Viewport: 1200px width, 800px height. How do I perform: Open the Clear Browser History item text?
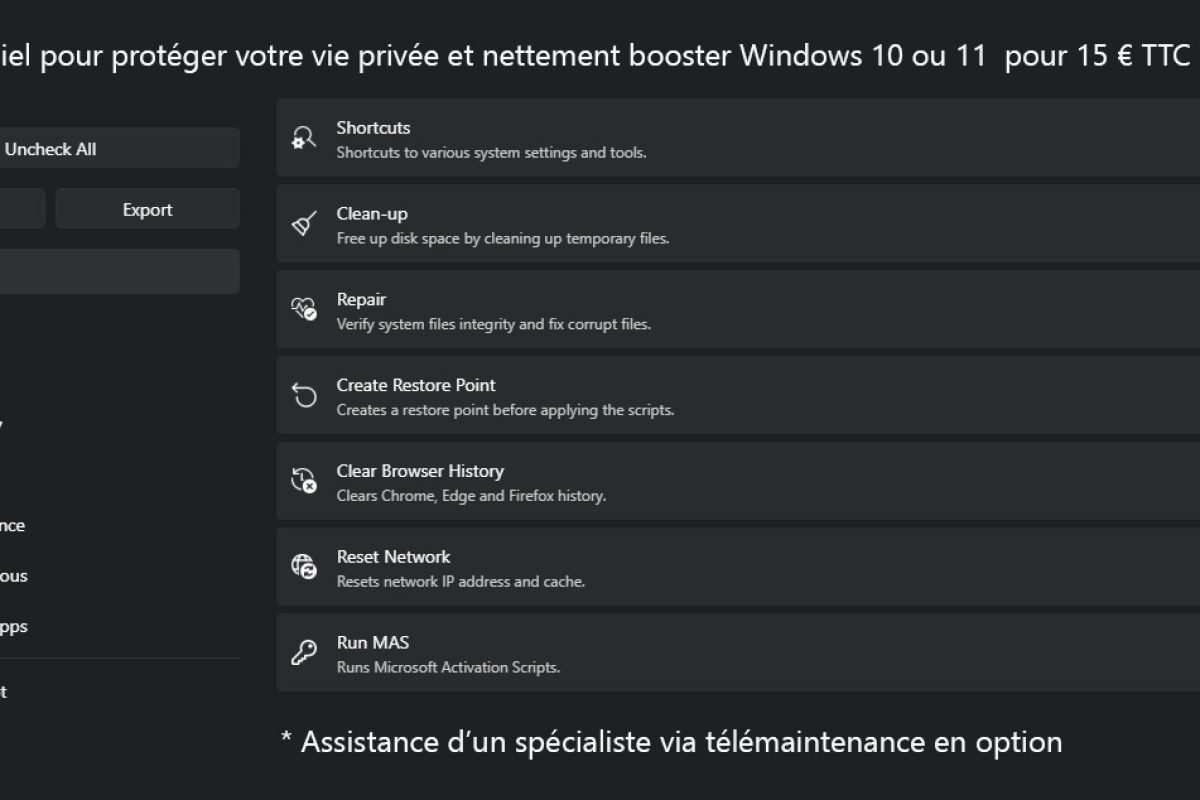click(420, 471)
